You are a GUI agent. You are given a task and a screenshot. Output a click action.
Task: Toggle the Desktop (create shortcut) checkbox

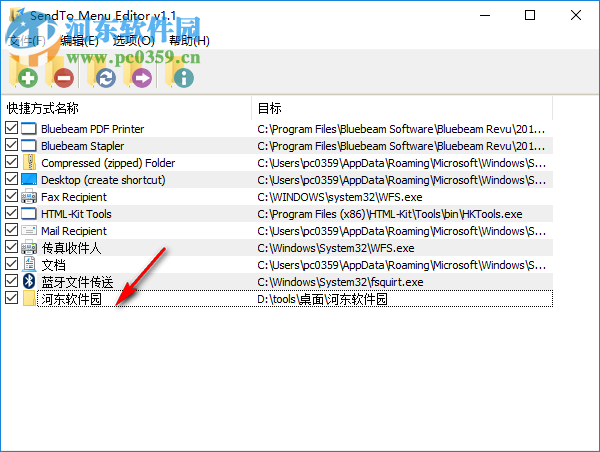[x=11, y=179]
